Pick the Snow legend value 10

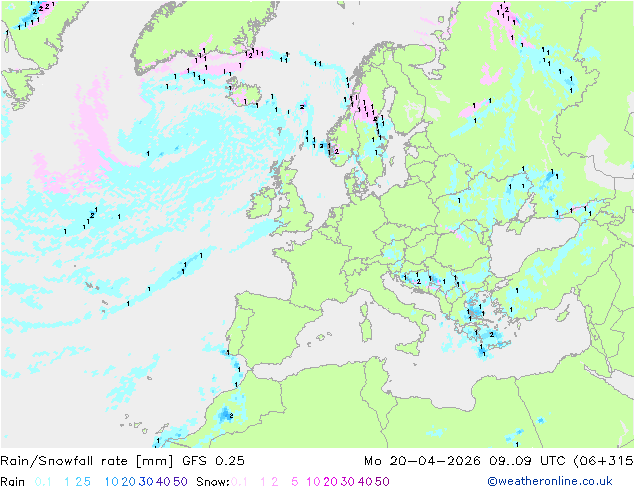[313, 482]
